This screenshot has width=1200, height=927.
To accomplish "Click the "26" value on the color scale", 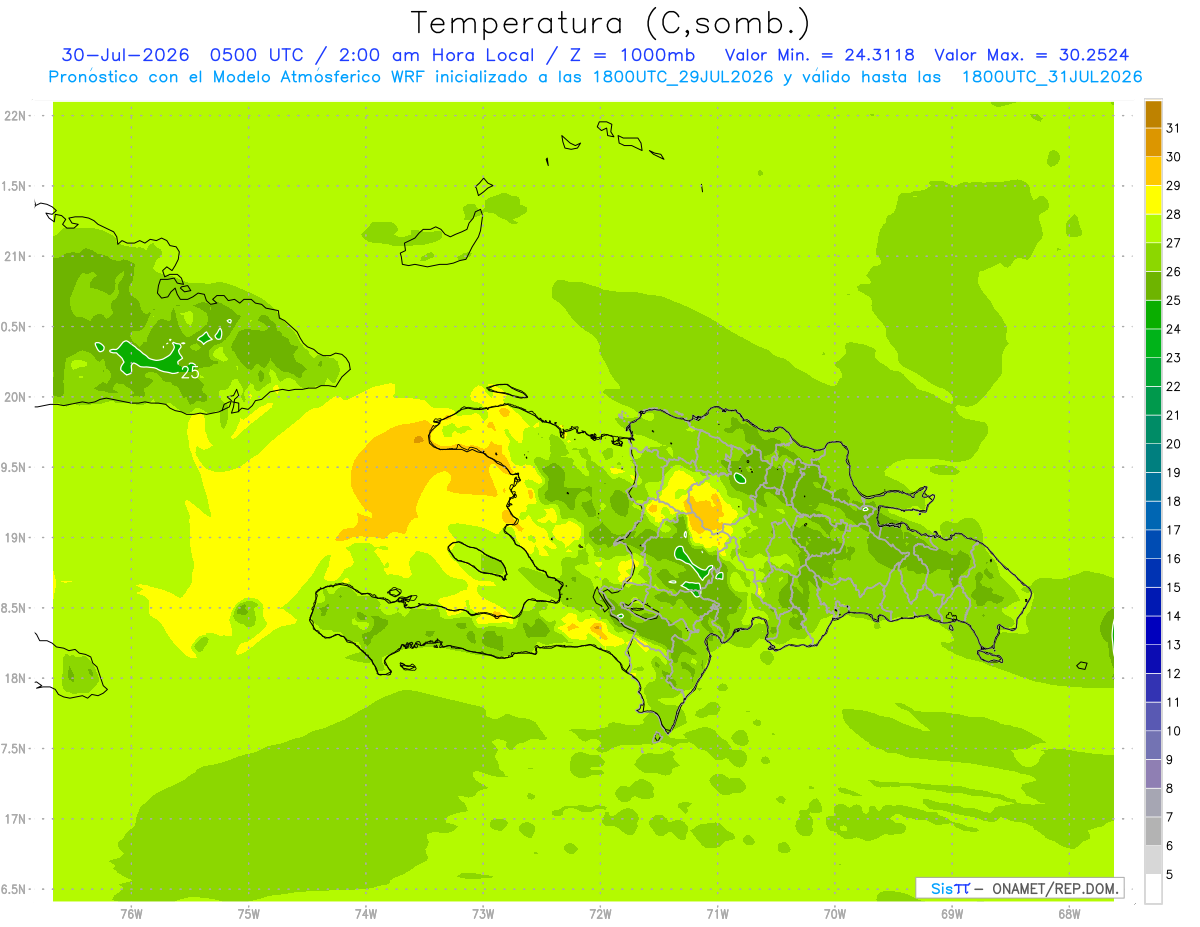I will tap(1174, 272).
